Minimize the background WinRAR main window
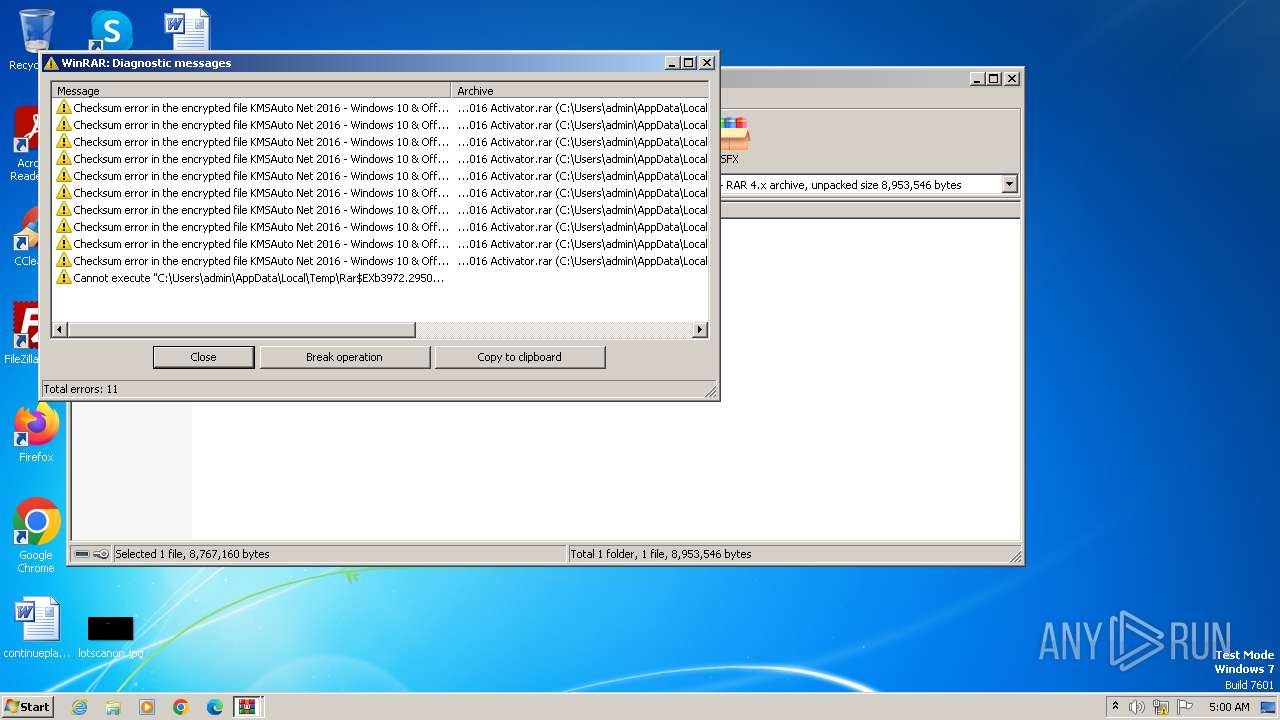Viewport: 1280px width, 720px height. (x=977, y=78)
